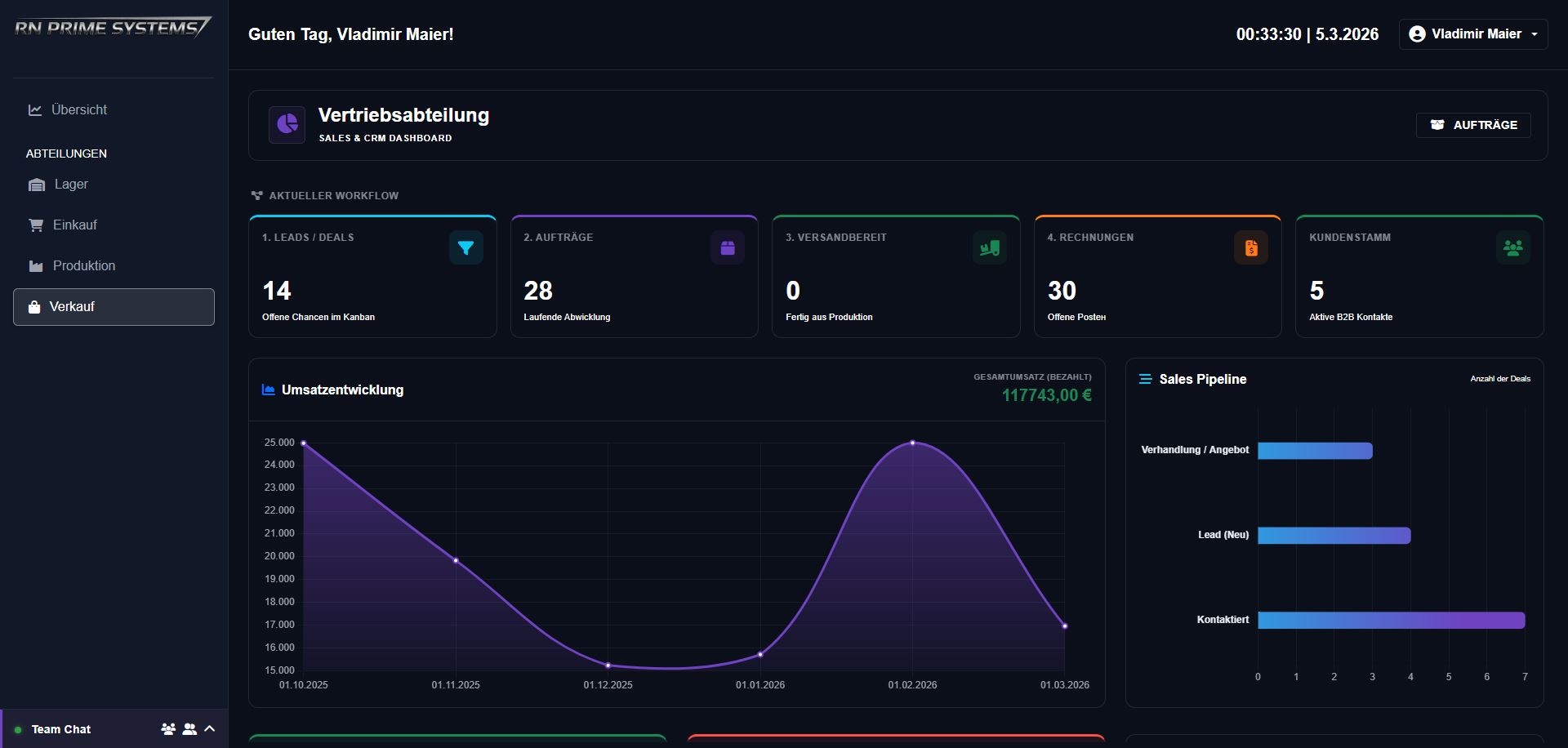Collapse Team Chat with the chevron

(211, 728)
